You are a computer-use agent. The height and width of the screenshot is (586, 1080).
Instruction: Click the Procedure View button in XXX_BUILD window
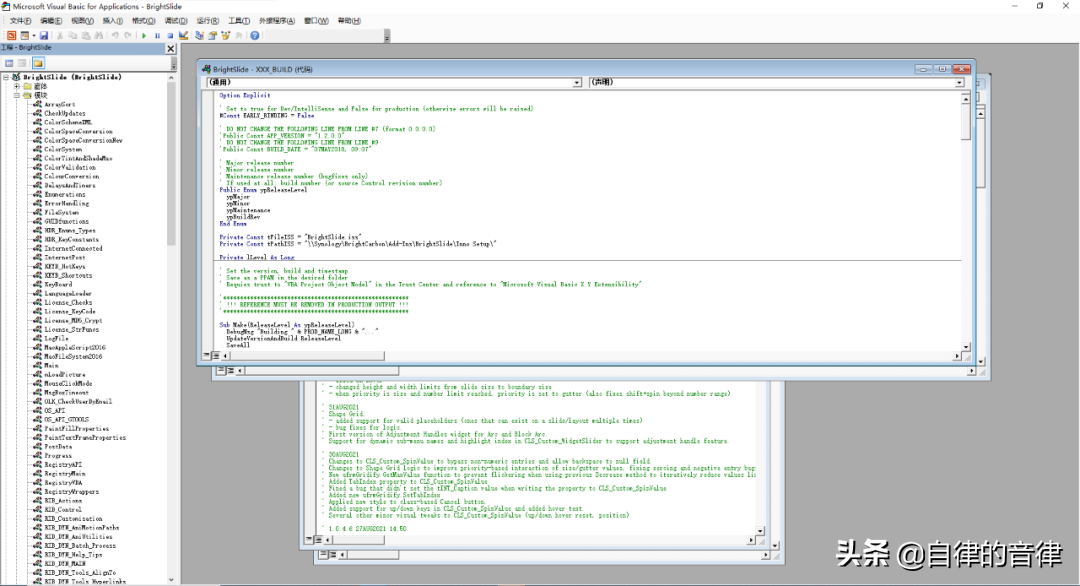[207, 355]
